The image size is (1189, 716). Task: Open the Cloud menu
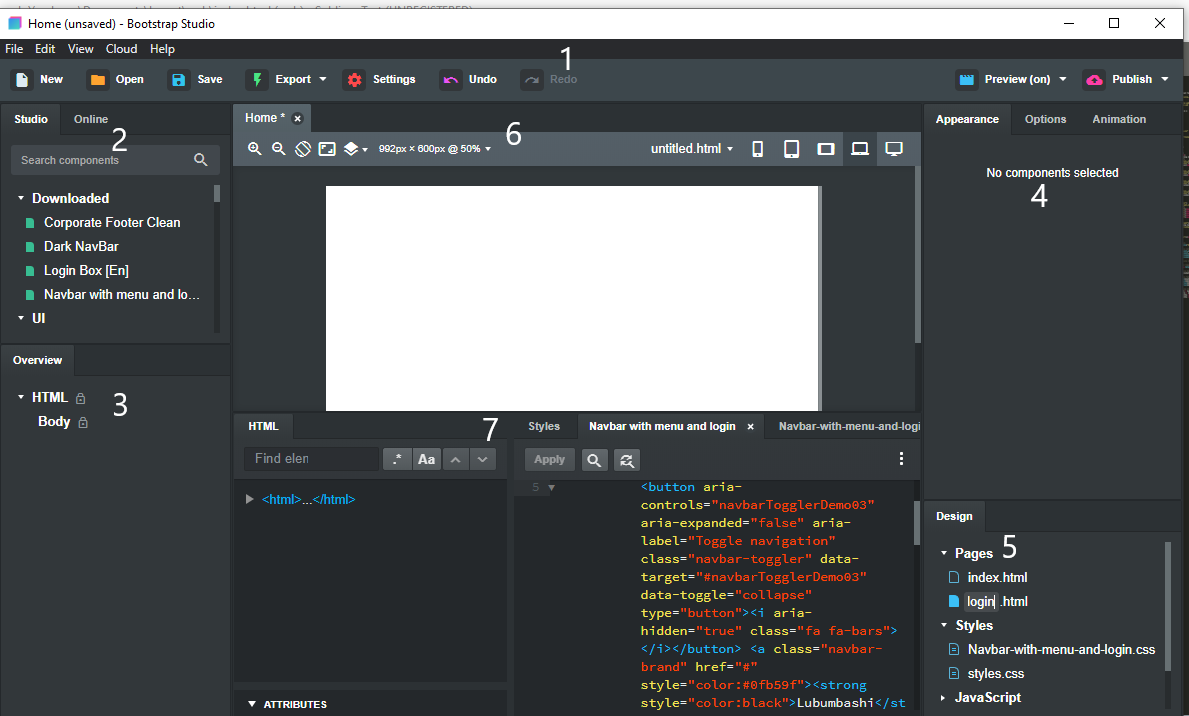(x=121, y=49)
